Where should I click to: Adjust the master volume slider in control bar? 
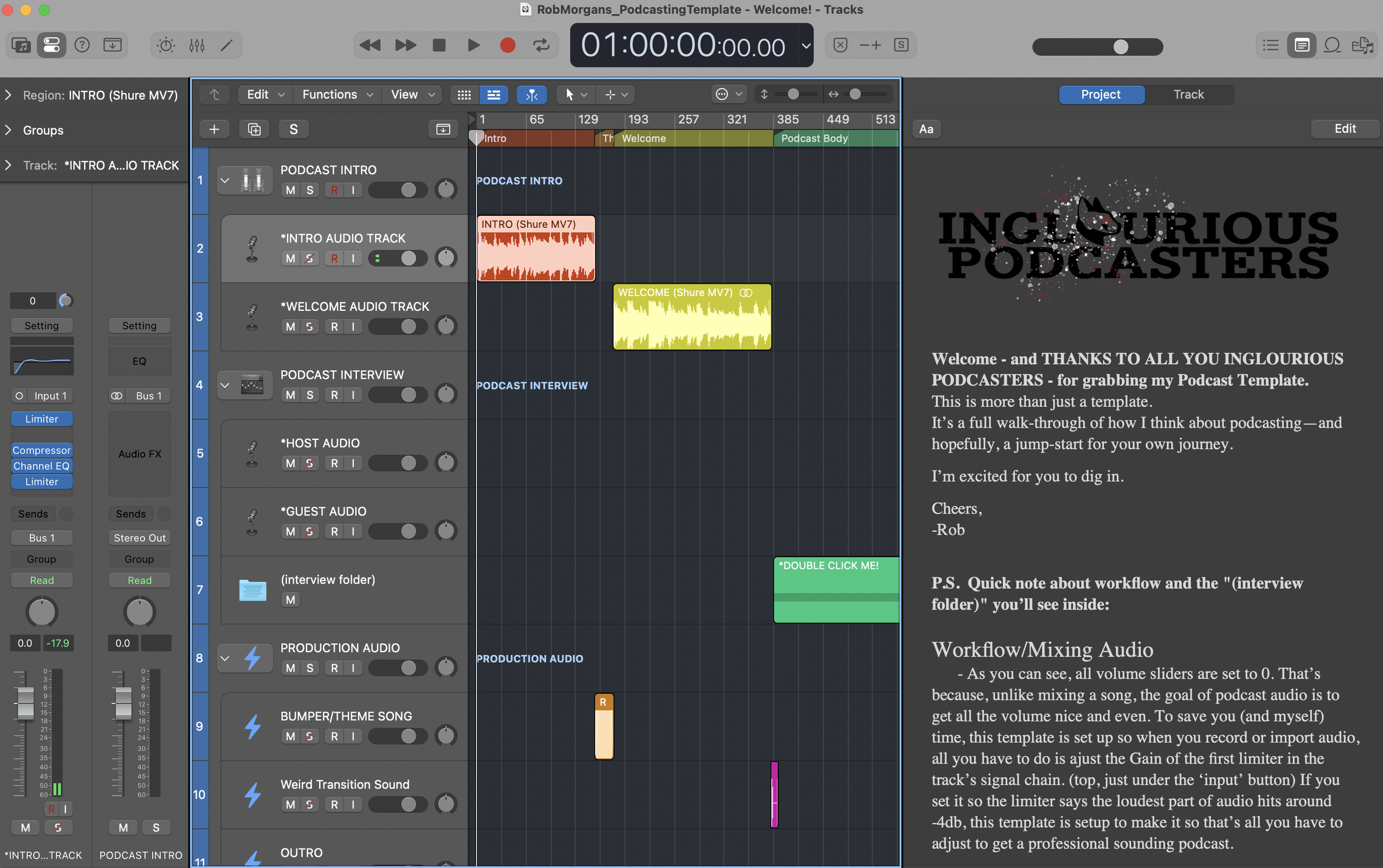(1097, 46)
